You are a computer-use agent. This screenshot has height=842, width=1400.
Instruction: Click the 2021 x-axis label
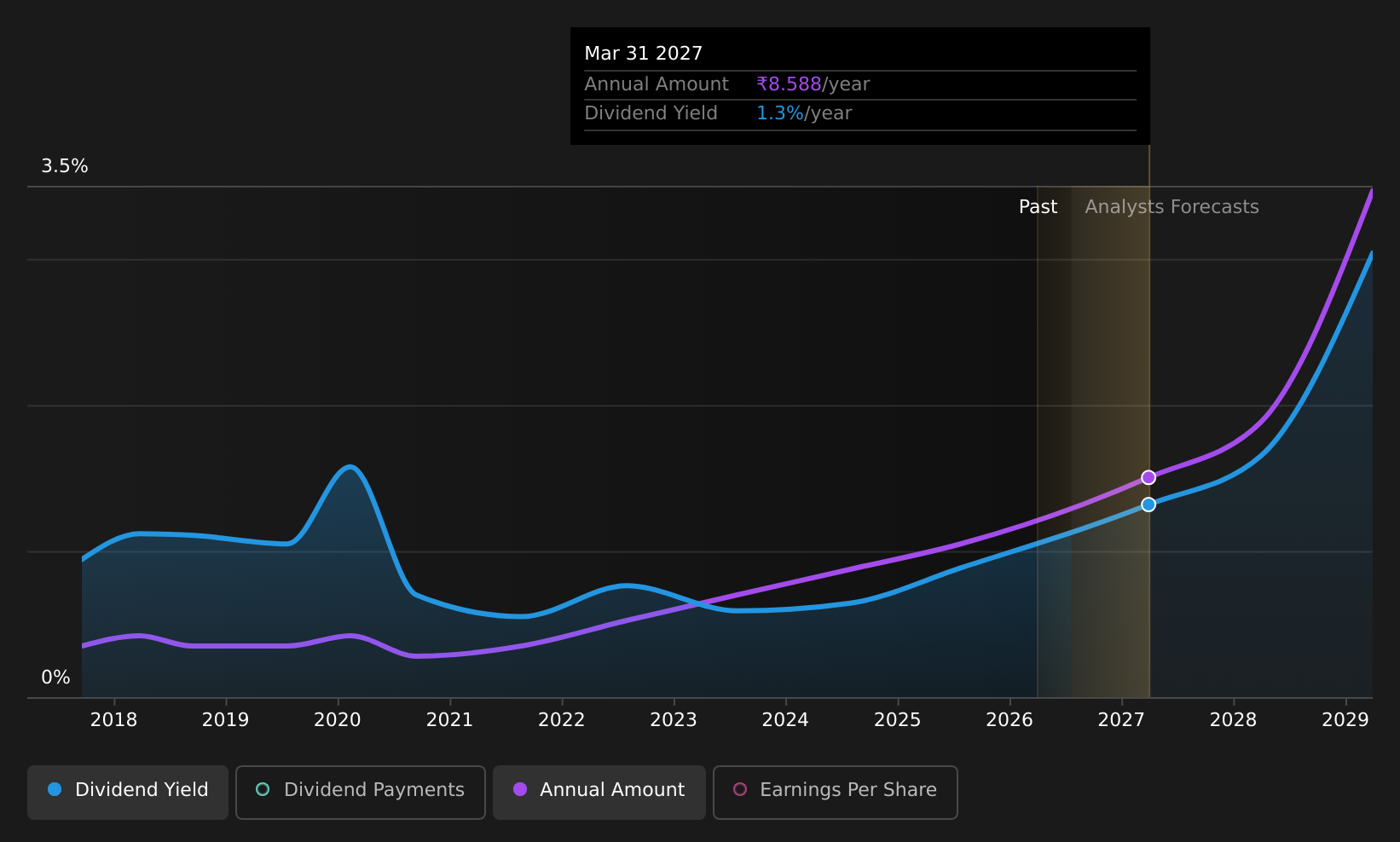click(x=449, y=720)
